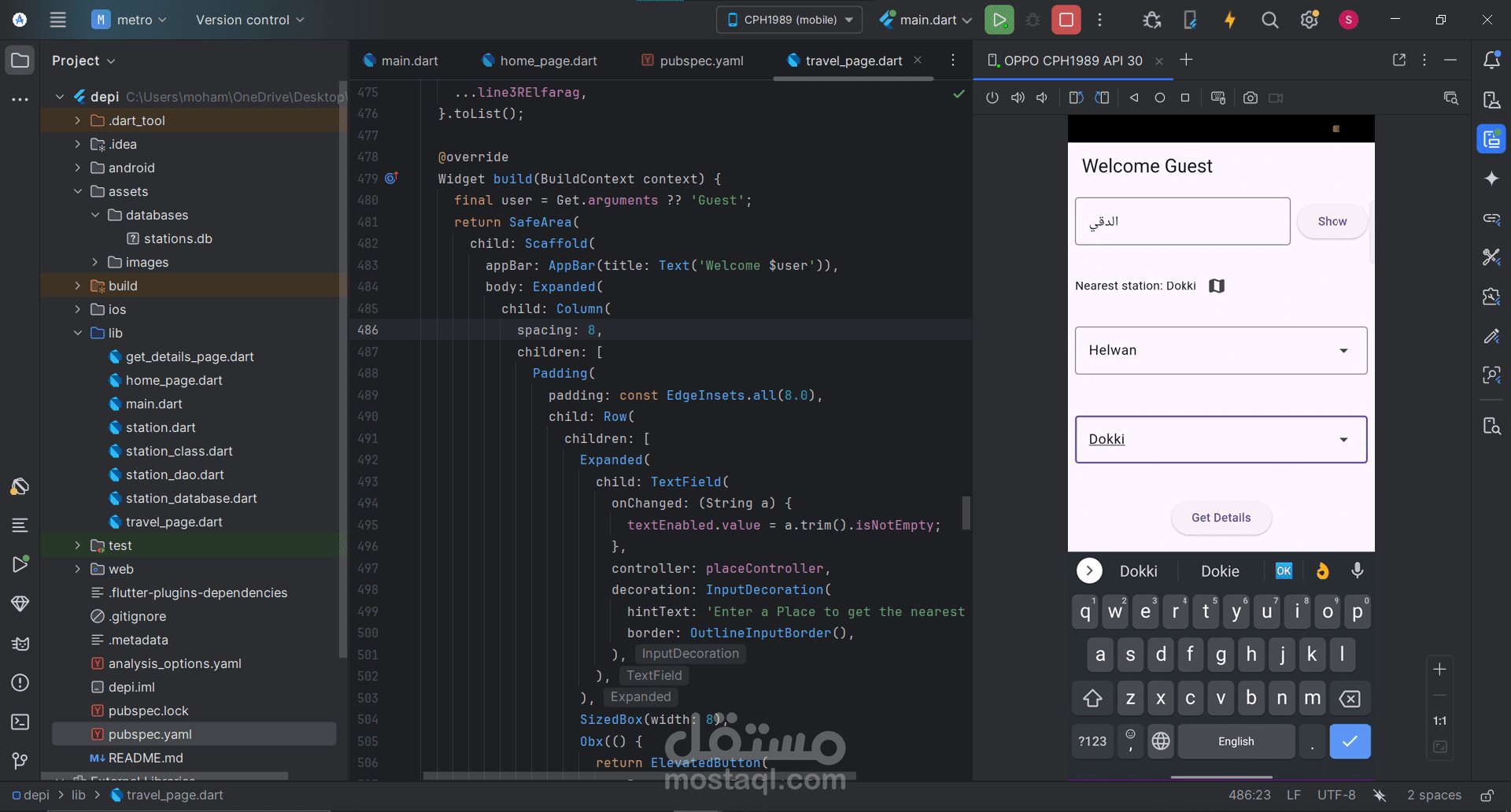Toggle read-only lock in status bar

pos(1487,795)
